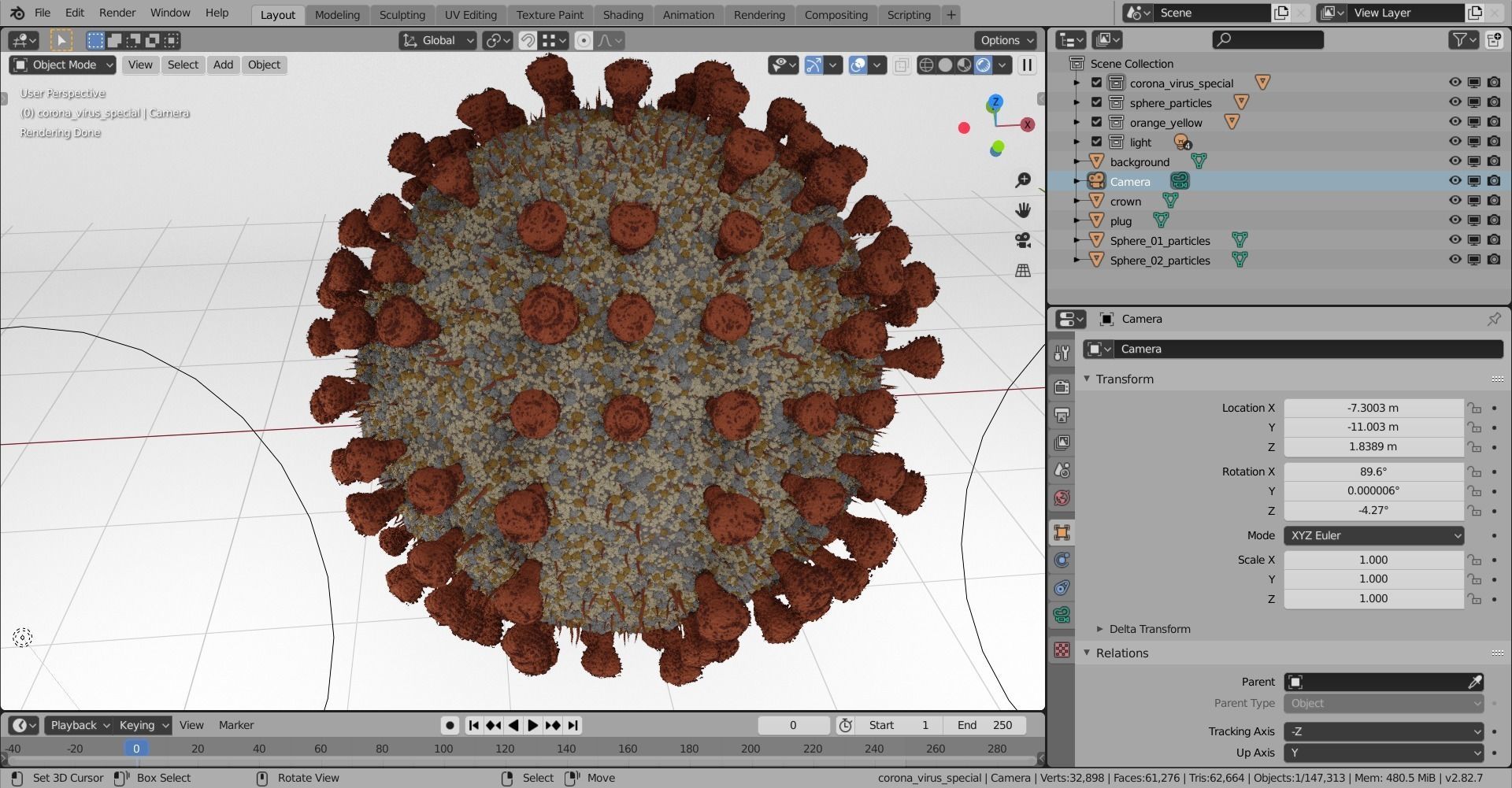Toggle X-Ray mode in viewport header
The height and width of the screenshot is (788, 1512).
901,65
